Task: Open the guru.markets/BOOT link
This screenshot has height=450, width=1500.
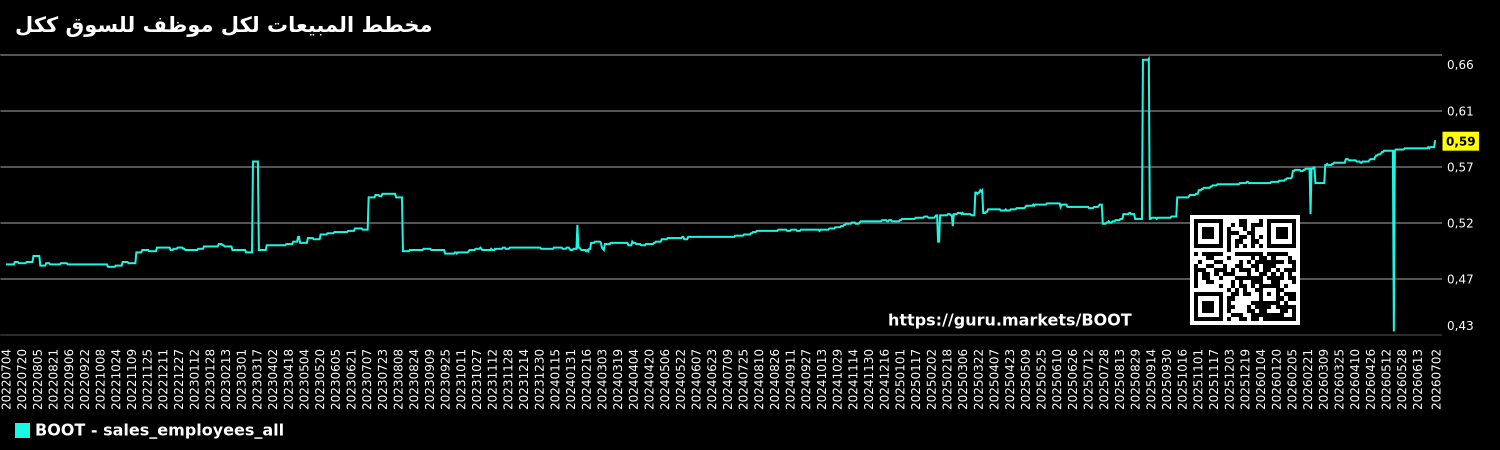Action: (x=1010, y=321)
